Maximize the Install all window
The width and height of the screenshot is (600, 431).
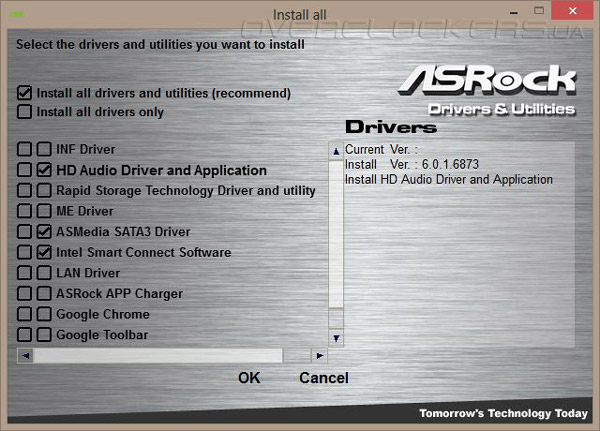pyautogui.click(x=539, y=11)
